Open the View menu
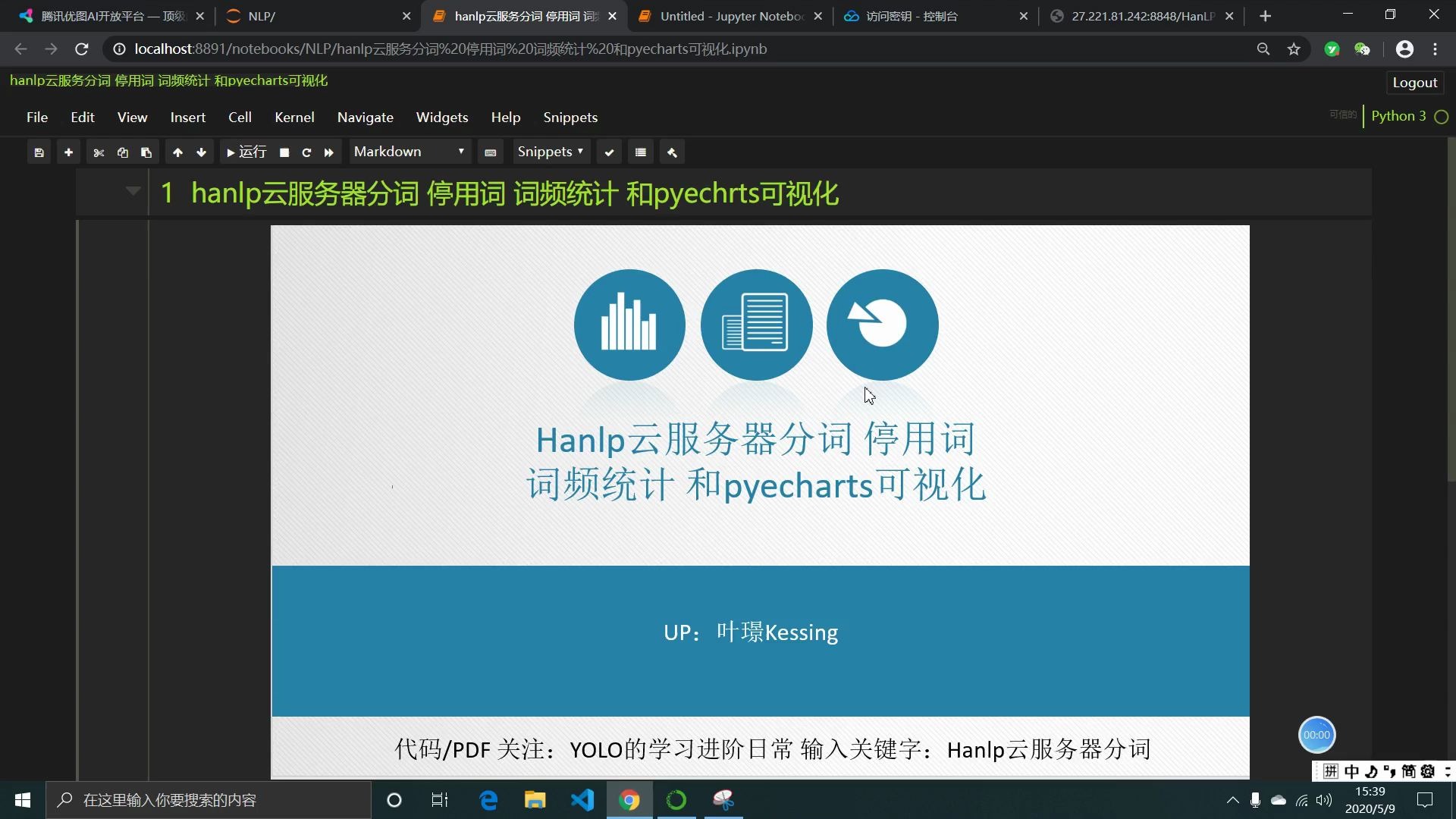The width and height of the screenshot is (1456, 819). [x=132, y=118]
